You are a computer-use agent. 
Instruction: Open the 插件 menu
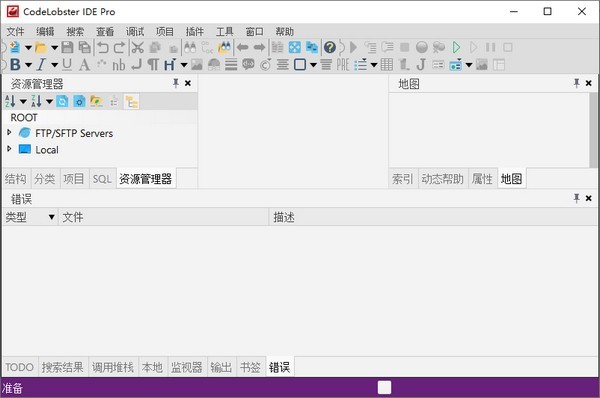(195, 31)
